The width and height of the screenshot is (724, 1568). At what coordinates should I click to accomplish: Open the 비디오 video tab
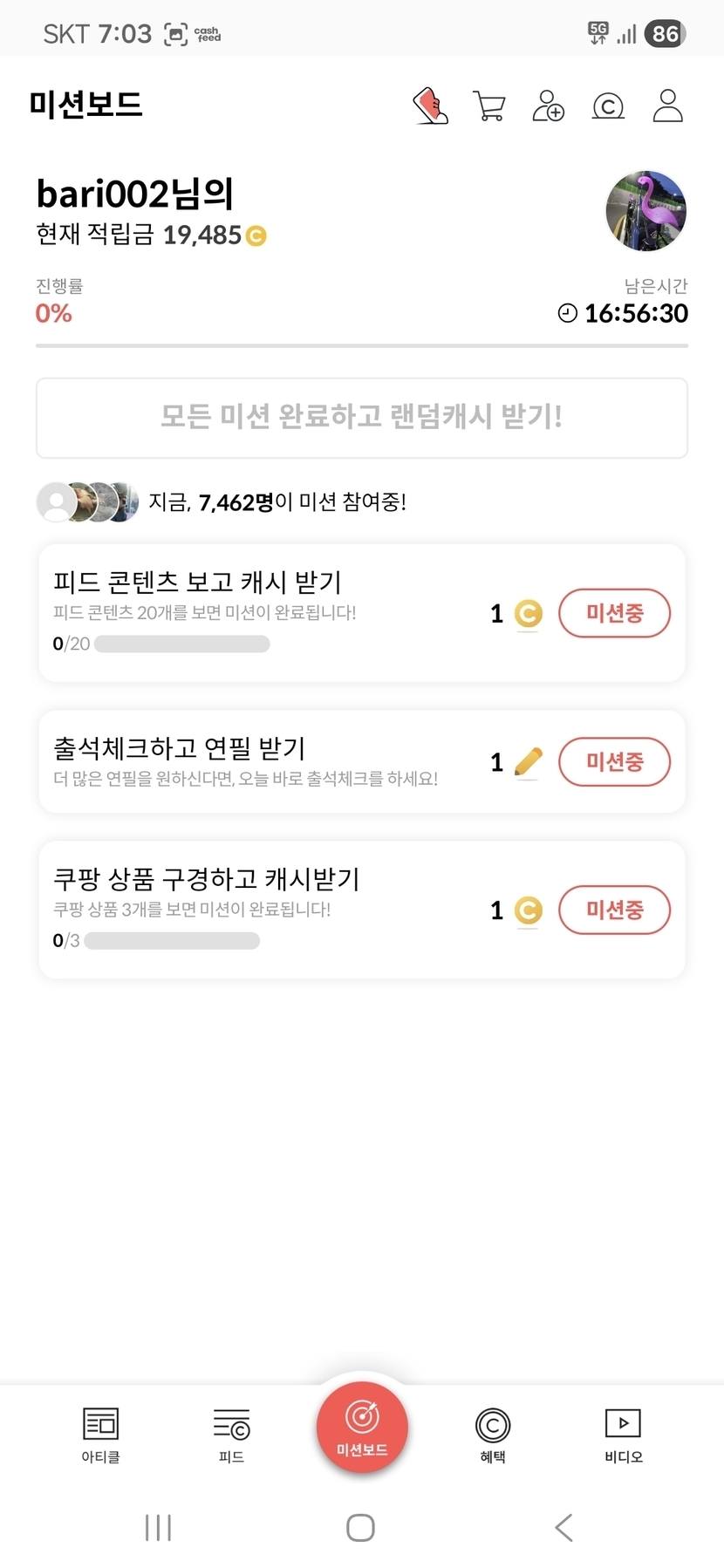(624, 1435)
